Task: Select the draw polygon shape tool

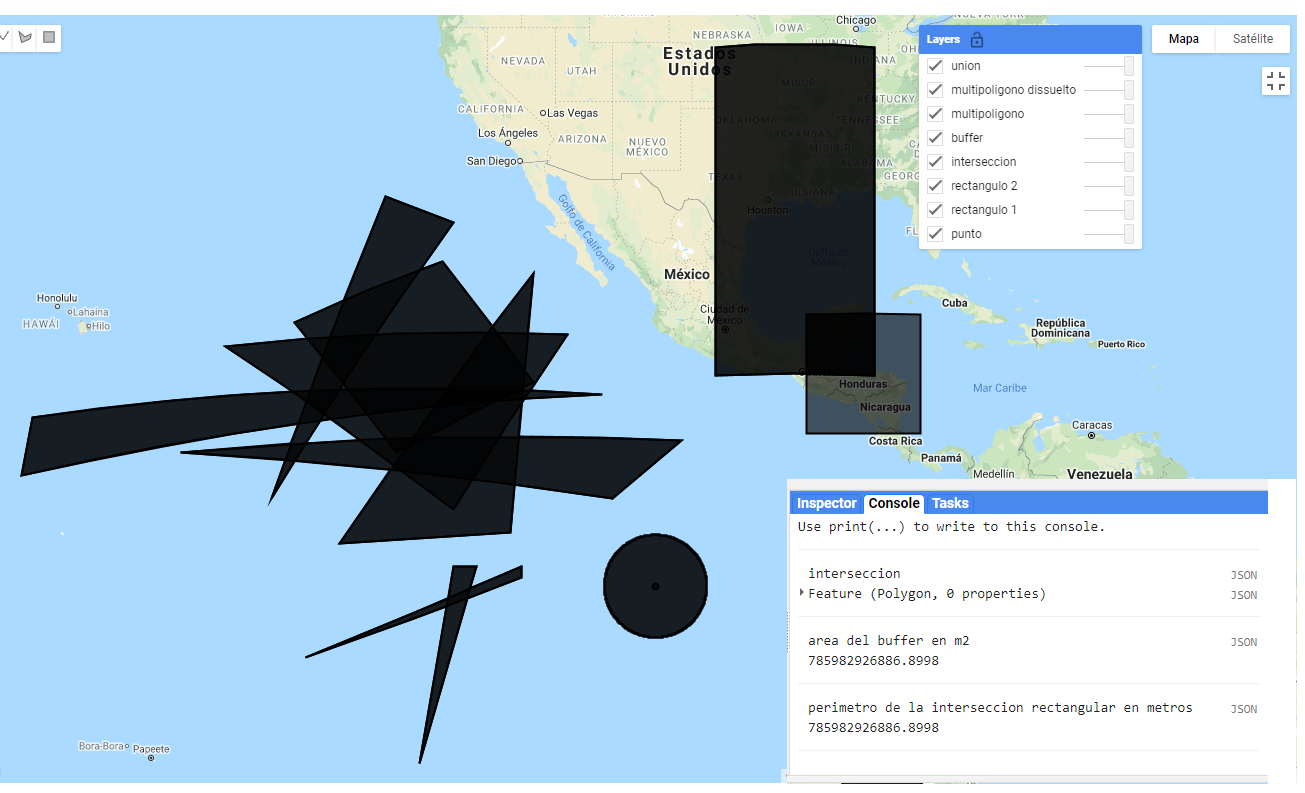Action: (x=25, y=38)
